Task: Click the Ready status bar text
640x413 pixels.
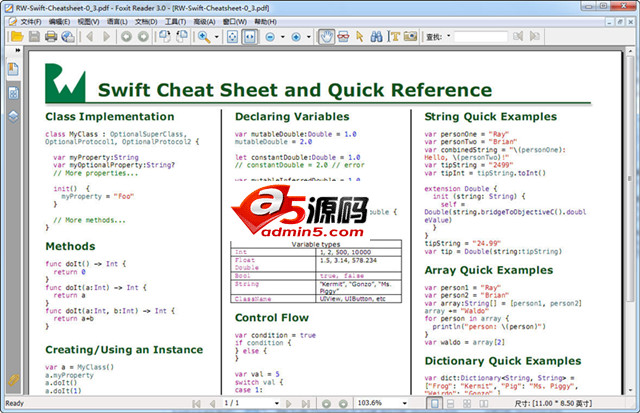Action: [x=15, y=404]
